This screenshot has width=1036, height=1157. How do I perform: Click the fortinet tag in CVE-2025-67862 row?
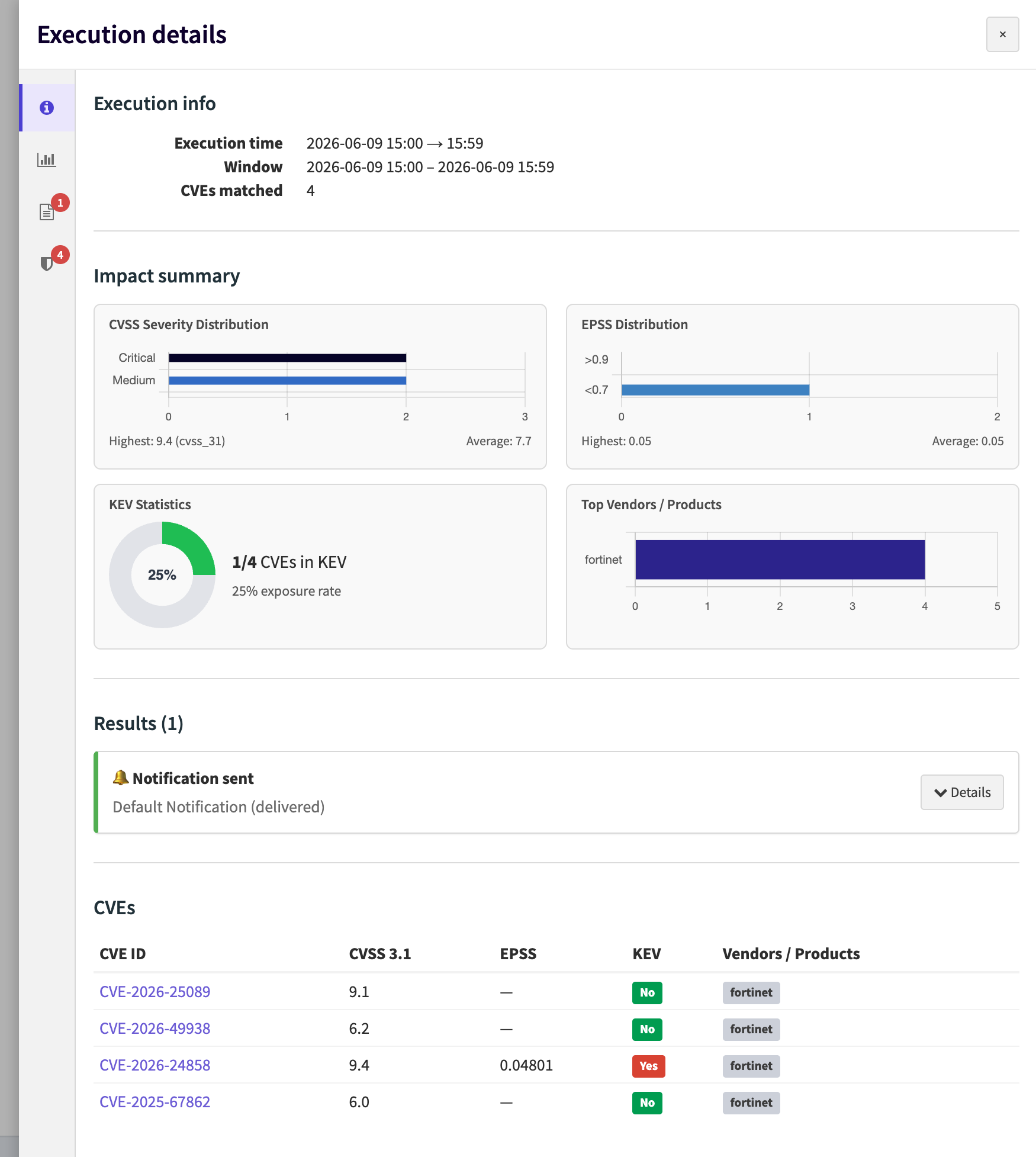point(751,1103)
